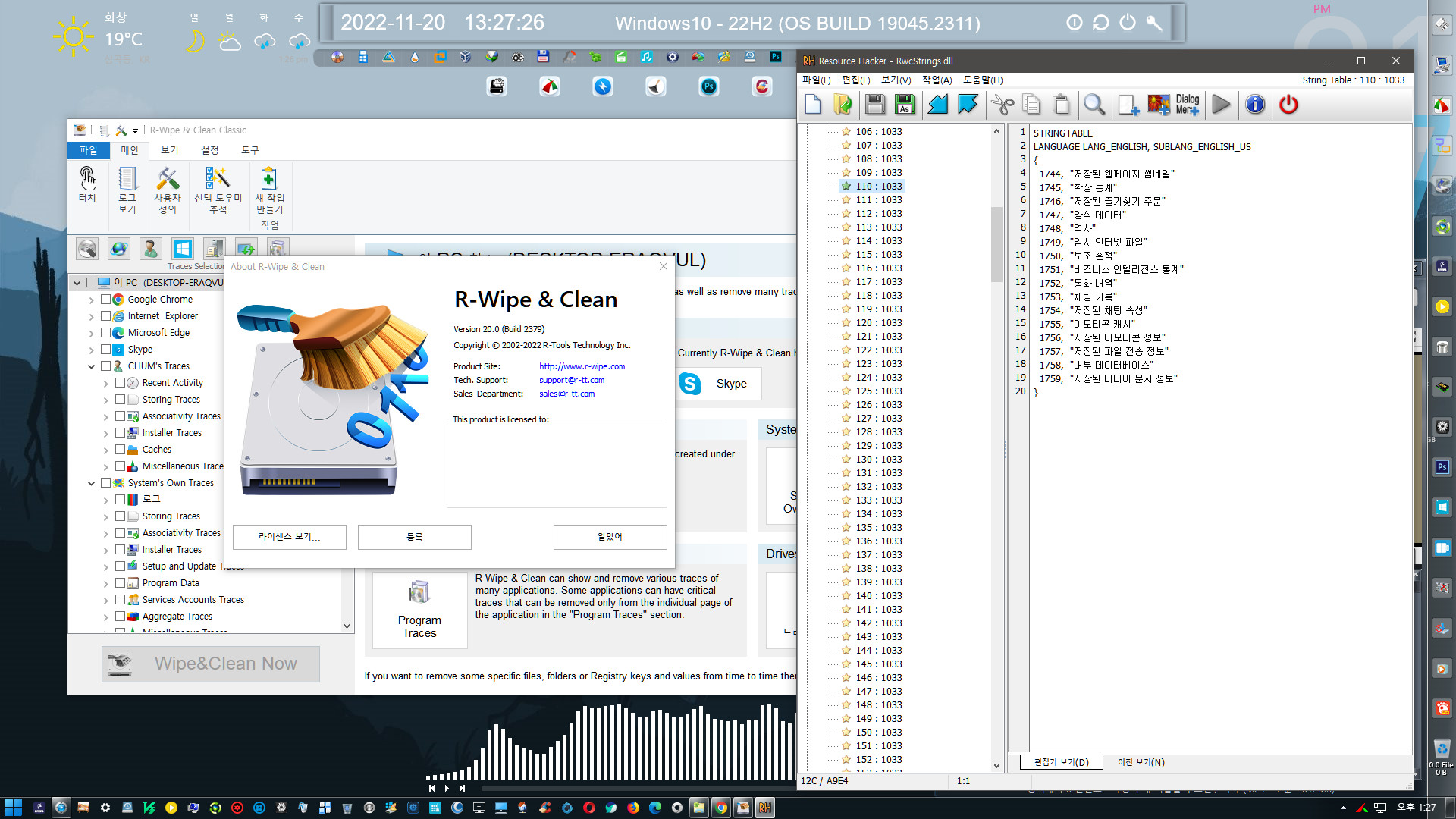Select the user traces icon in R-Wipe
The height and width of the screenshot is (819, 1456).
pyautogui.click(x=150, y=248)
